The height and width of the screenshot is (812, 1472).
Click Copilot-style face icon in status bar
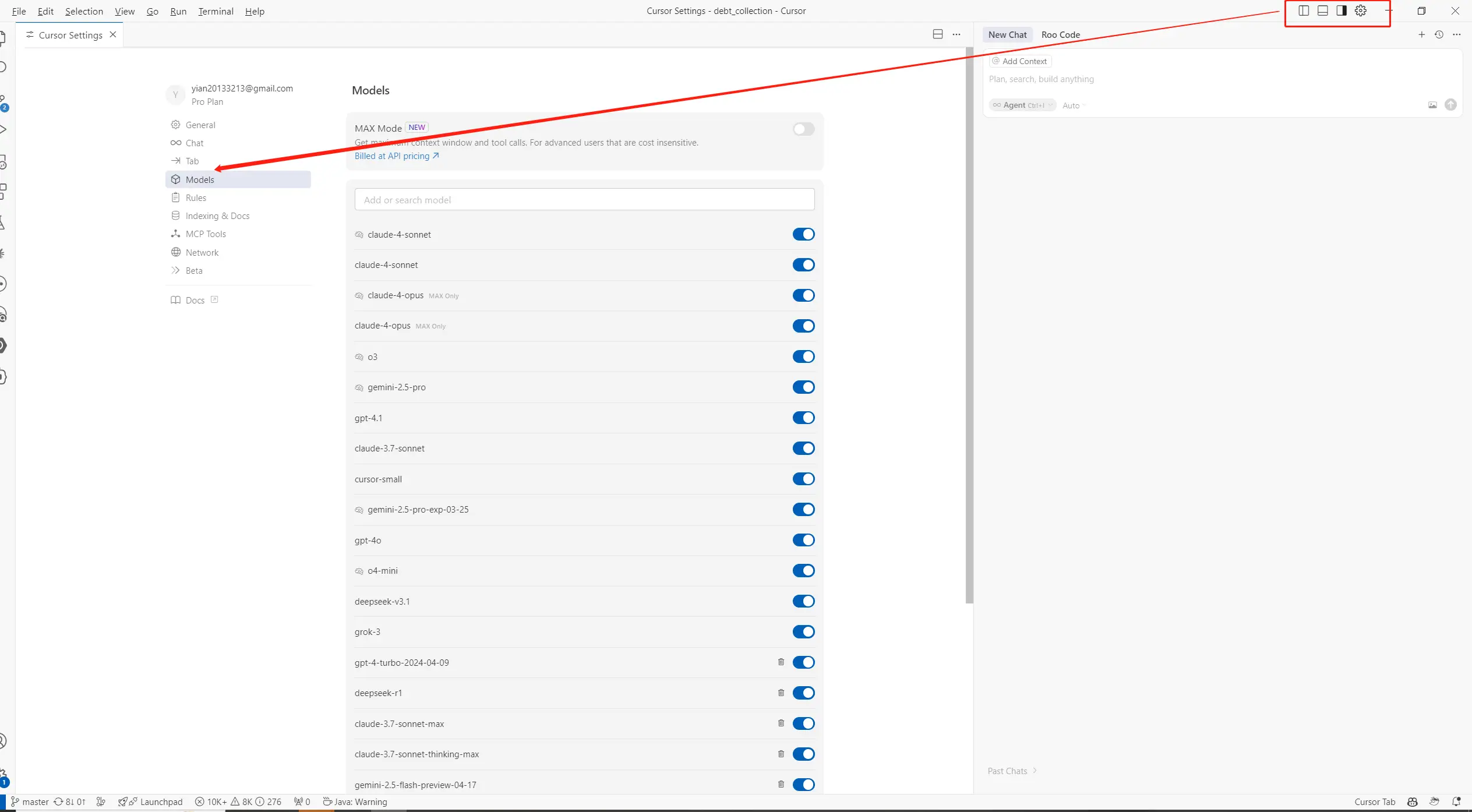(x=1413, y=802)
